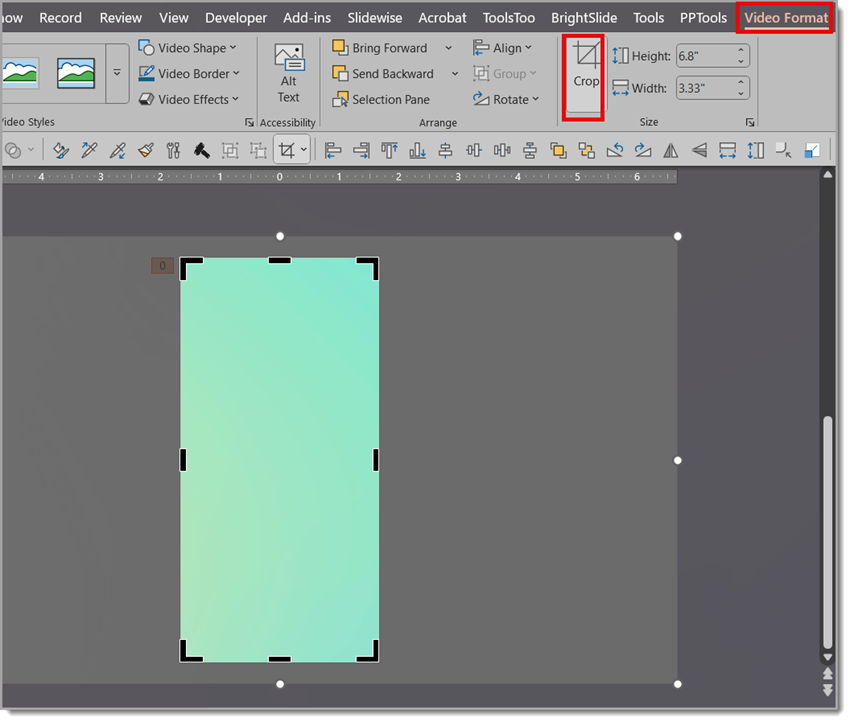Image resolution: width=850 pixels, height=722 pixels.
Task: Click the Align Bottom icon in toolbar
Action: point(417,150)
